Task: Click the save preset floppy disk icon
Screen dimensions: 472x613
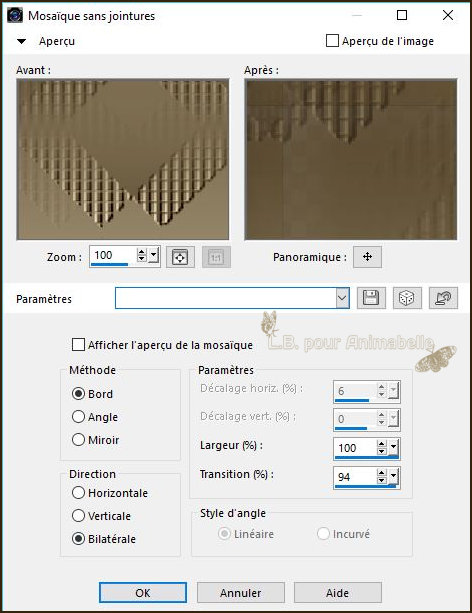Action: [x=371, y=298]
